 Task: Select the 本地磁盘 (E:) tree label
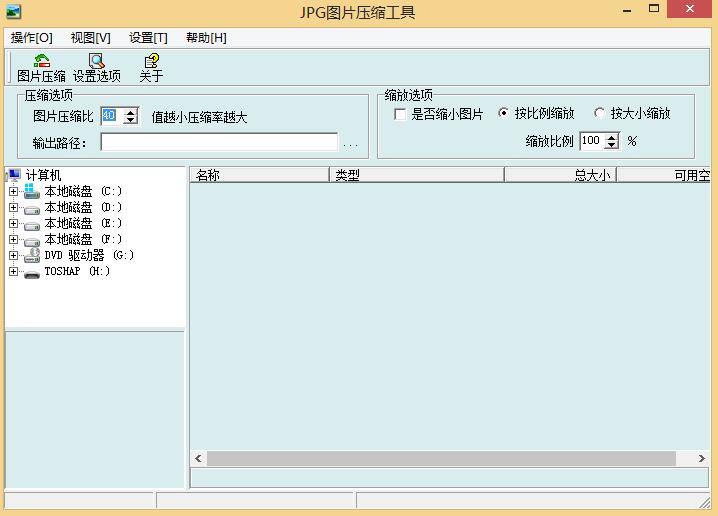(x=83, y=223)
